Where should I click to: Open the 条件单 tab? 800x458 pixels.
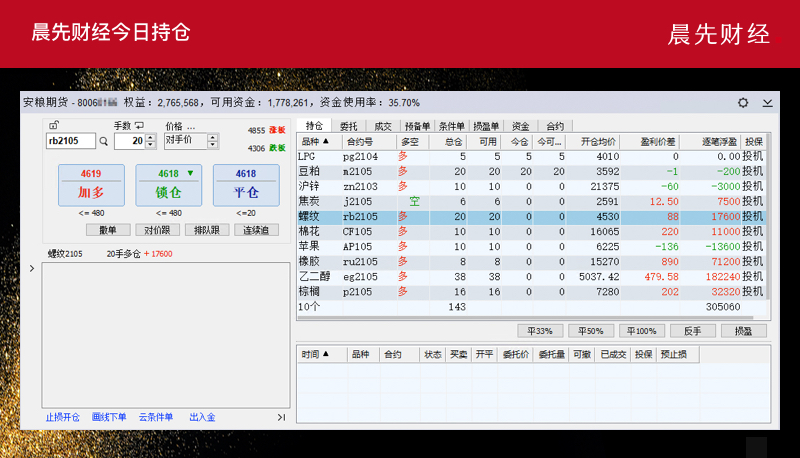[x=453, y=127]
